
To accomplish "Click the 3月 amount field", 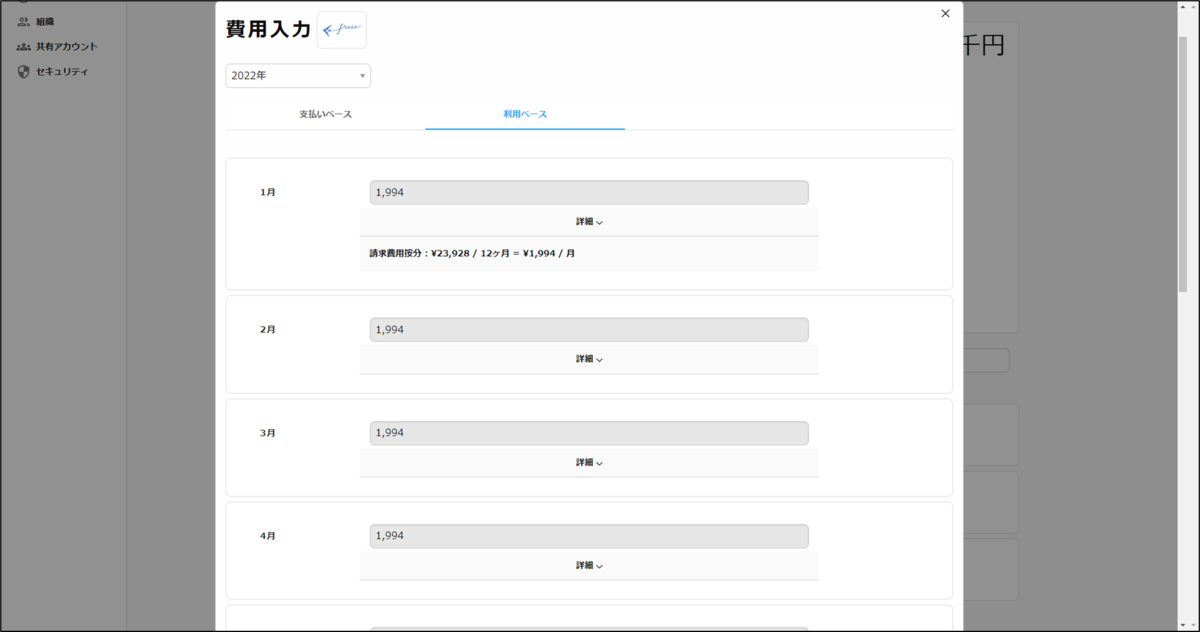I will coord(589,433).
